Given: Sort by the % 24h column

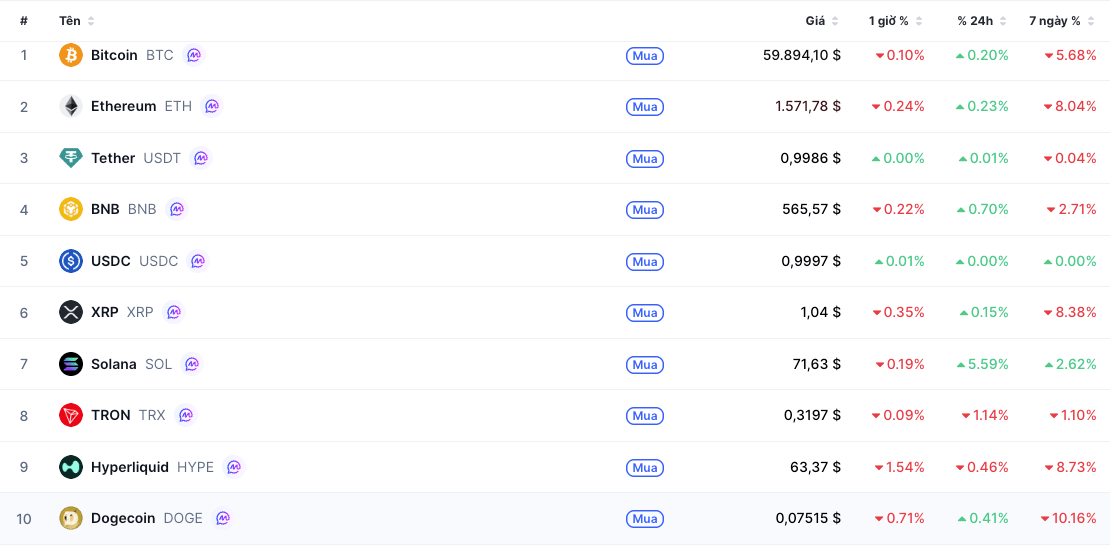Looking at the screenshot, I should (x=982, y=21).
